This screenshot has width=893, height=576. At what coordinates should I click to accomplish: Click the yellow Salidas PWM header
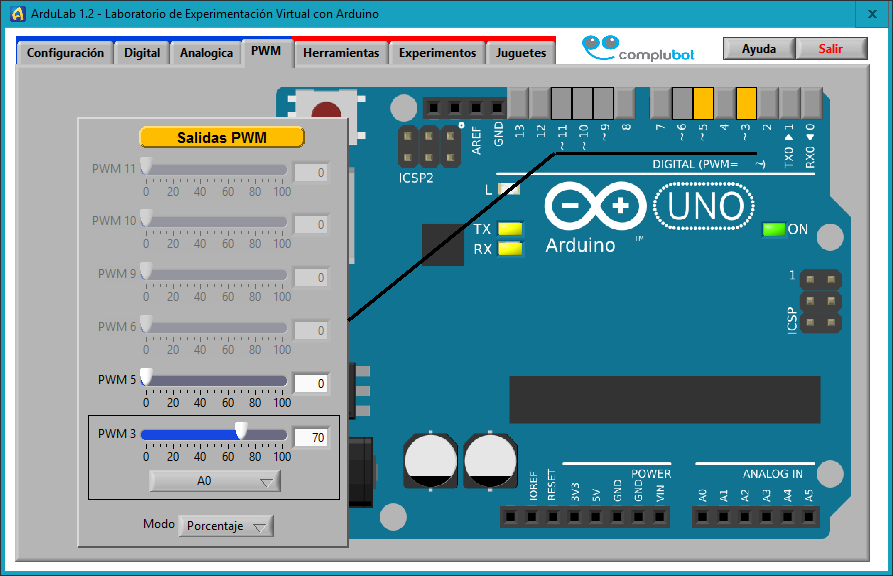(x=221, y=137)
